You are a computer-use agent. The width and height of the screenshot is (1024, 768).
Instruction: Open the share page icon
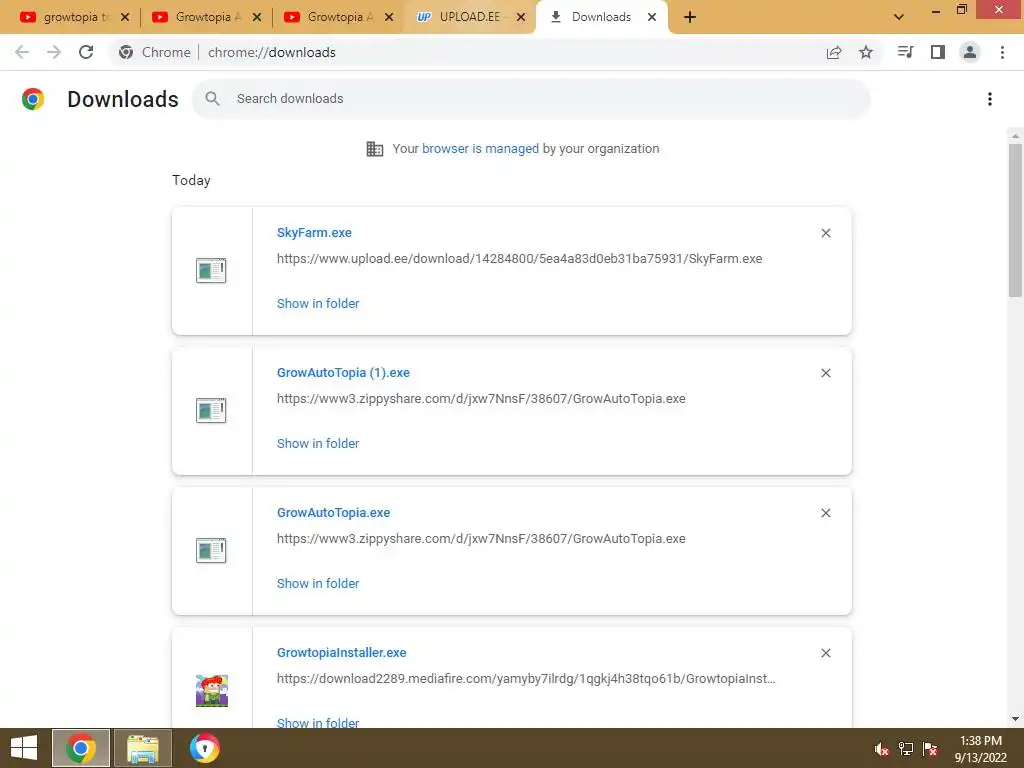(x=834, y=52)
